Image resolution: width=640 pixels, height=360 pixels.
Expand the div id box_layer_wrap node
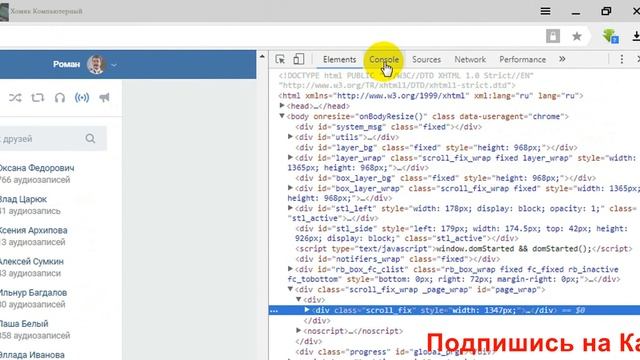pos(290,188)
